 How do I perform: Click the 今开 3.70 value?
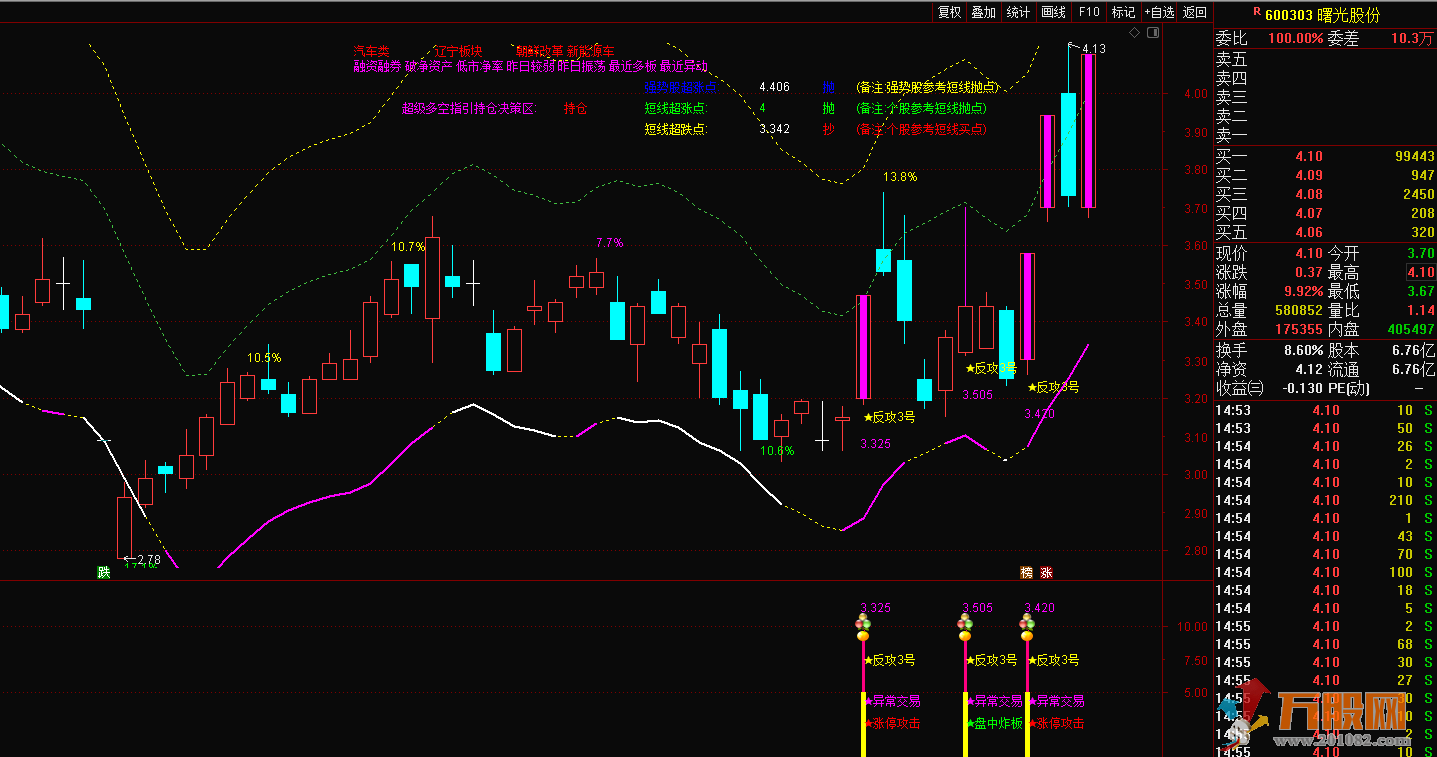[1420, 254]
